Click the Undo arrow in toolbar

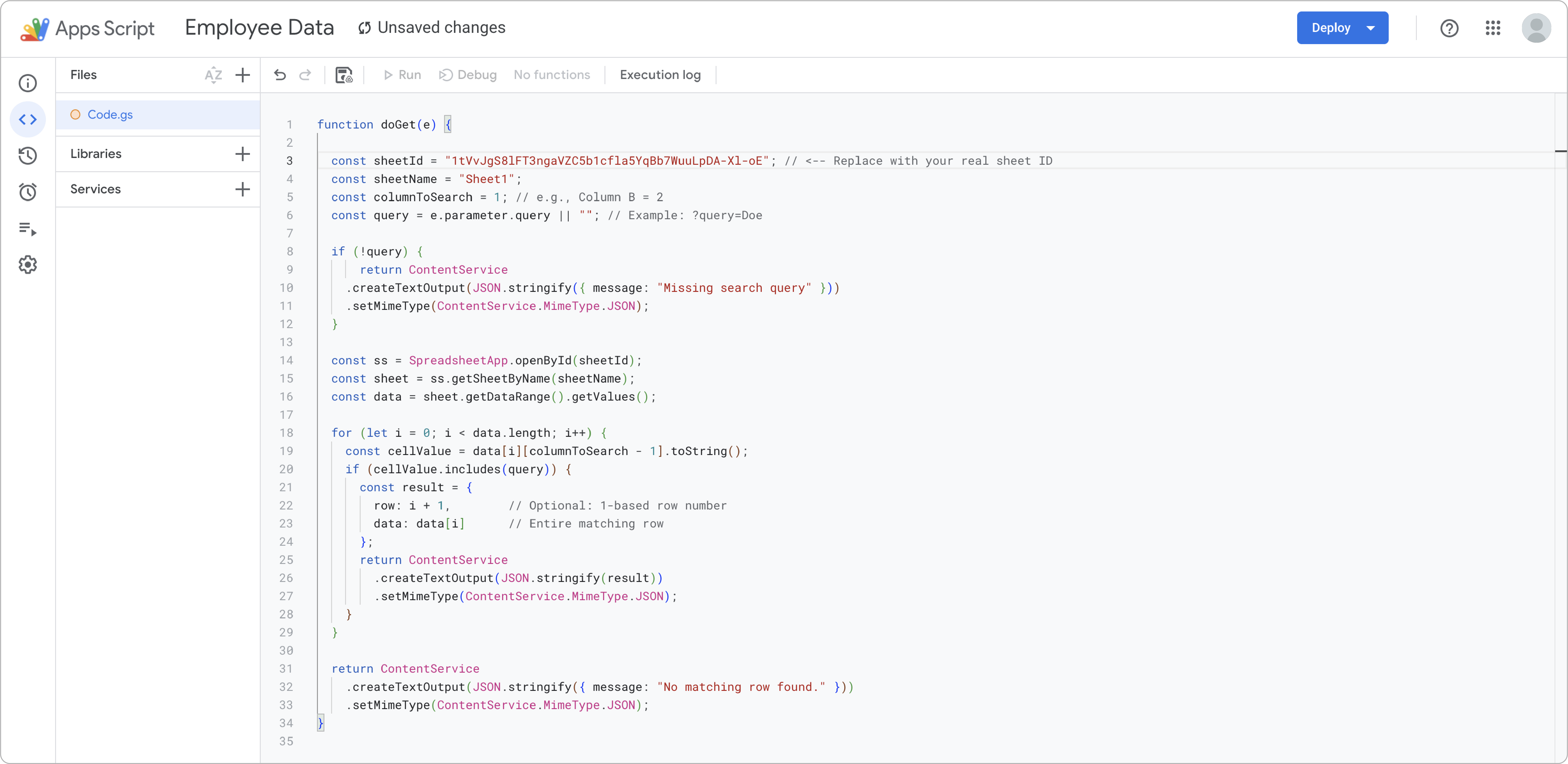(x=280, y=75)
